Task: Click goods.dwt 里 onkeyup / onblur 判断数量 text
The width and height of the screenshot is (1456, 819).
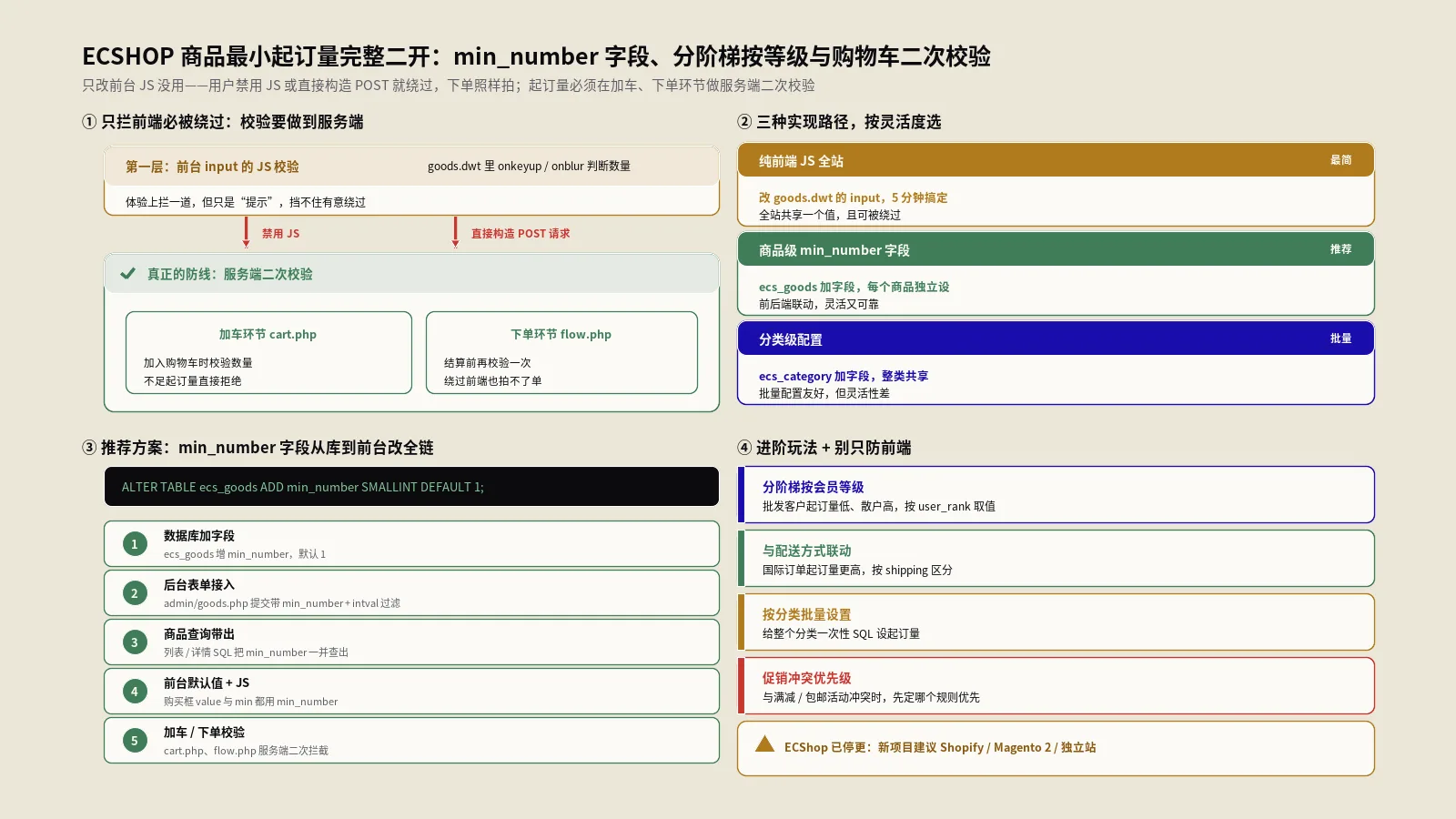Action: [x=529, y=167]
